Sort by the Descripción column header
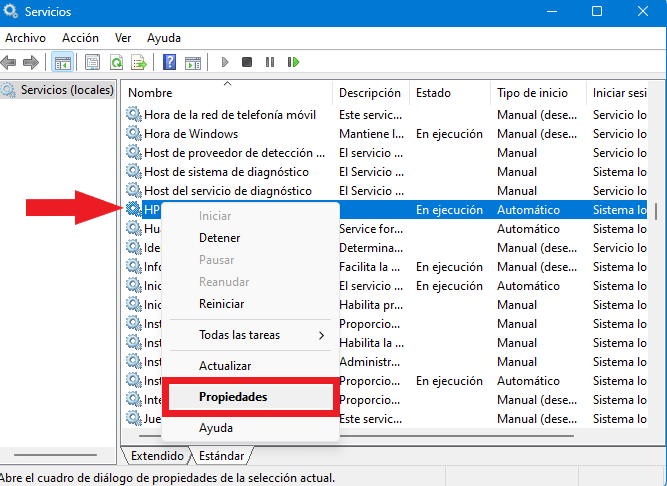 tap(370, 93)
